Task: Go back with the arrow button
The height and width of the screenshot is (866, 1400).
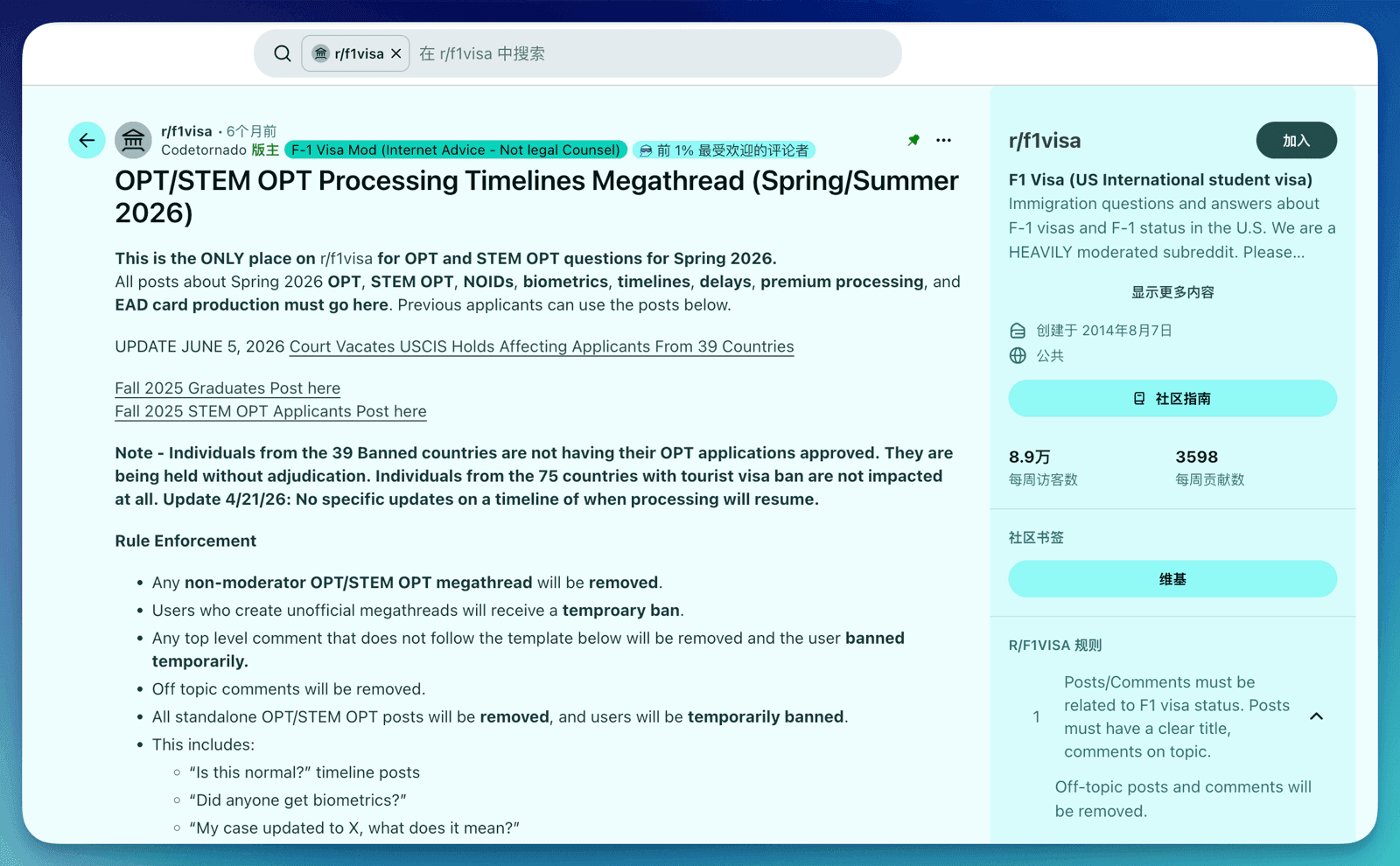Action: point(87,140)
